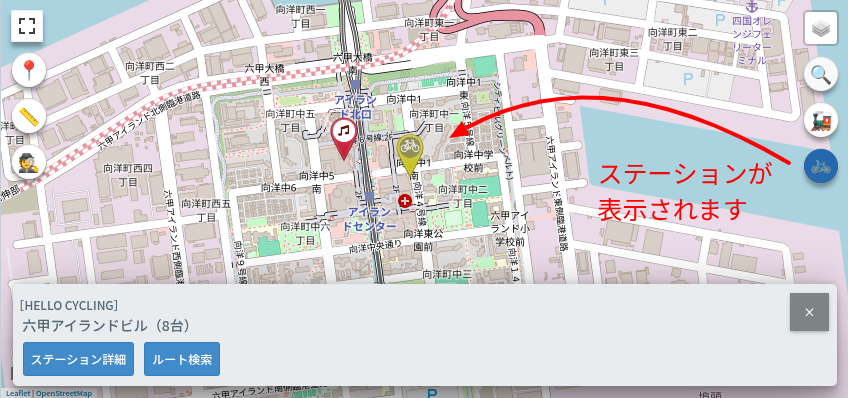Toggle the train stations layer
The height and width of the screenshot is (398, 848).
pyautogui.click(x=820, y=120)
